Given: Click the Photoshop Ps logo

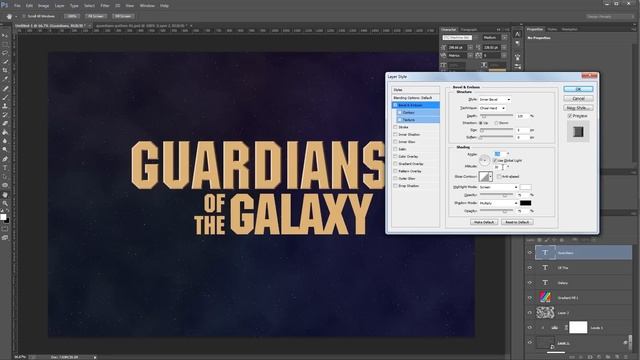Looking at the screenshot, I should (4, 5).
